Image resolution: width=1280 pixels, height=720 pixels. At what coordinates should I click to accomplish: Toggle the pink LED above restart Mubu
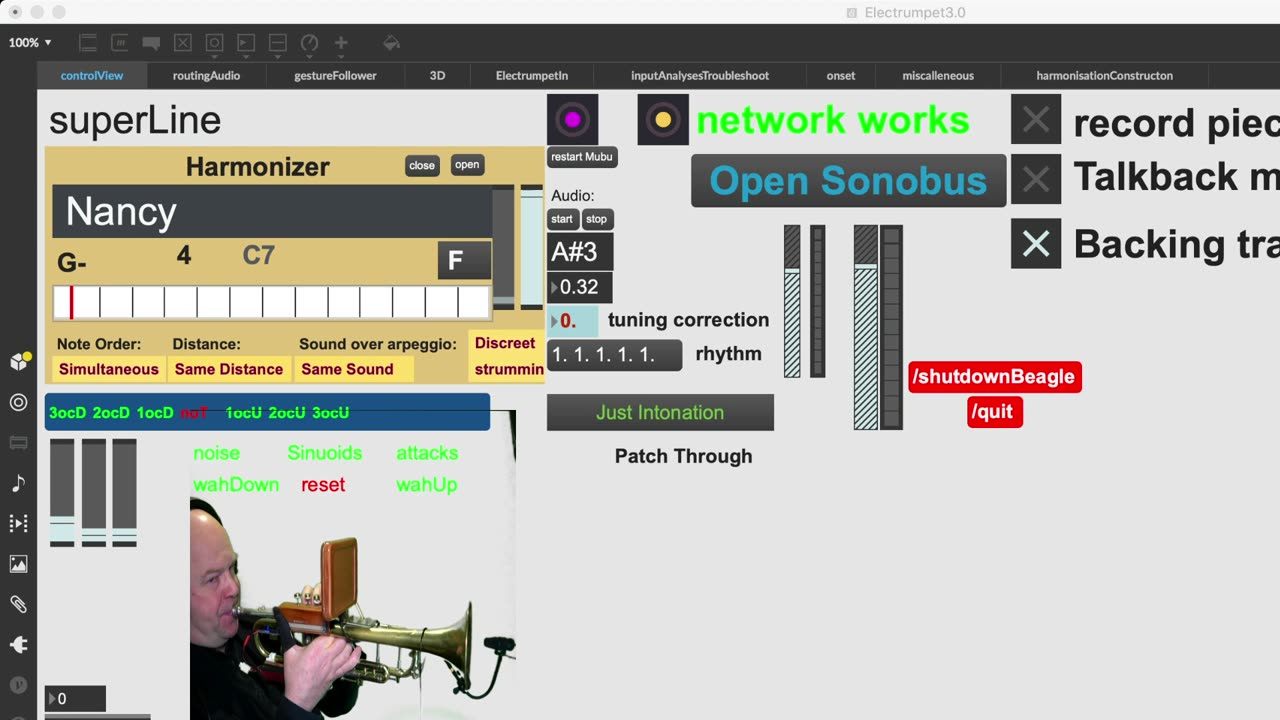[572, 119]
